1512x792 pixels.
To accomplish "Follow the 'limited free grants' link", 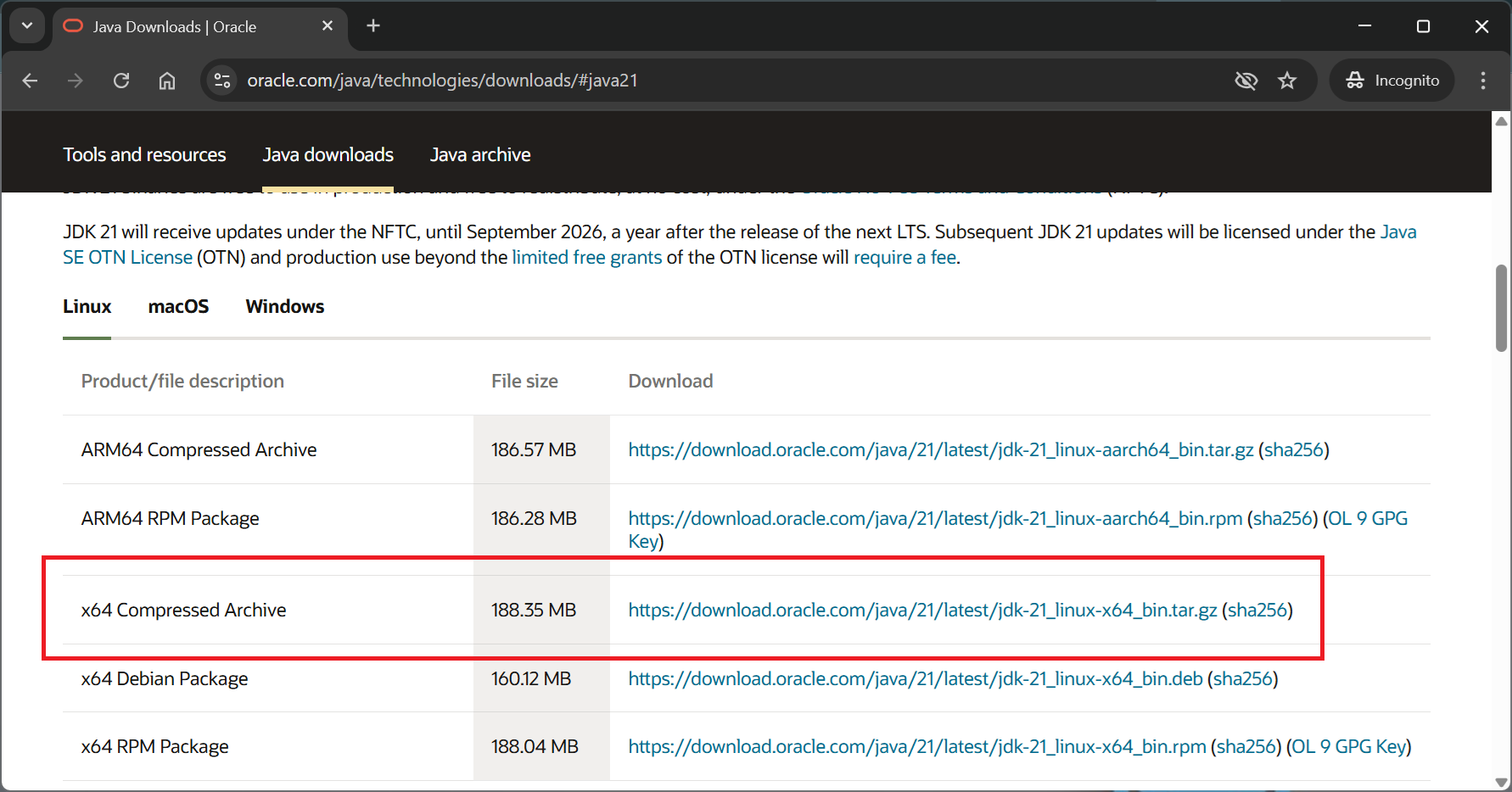I will coord(586,258).
